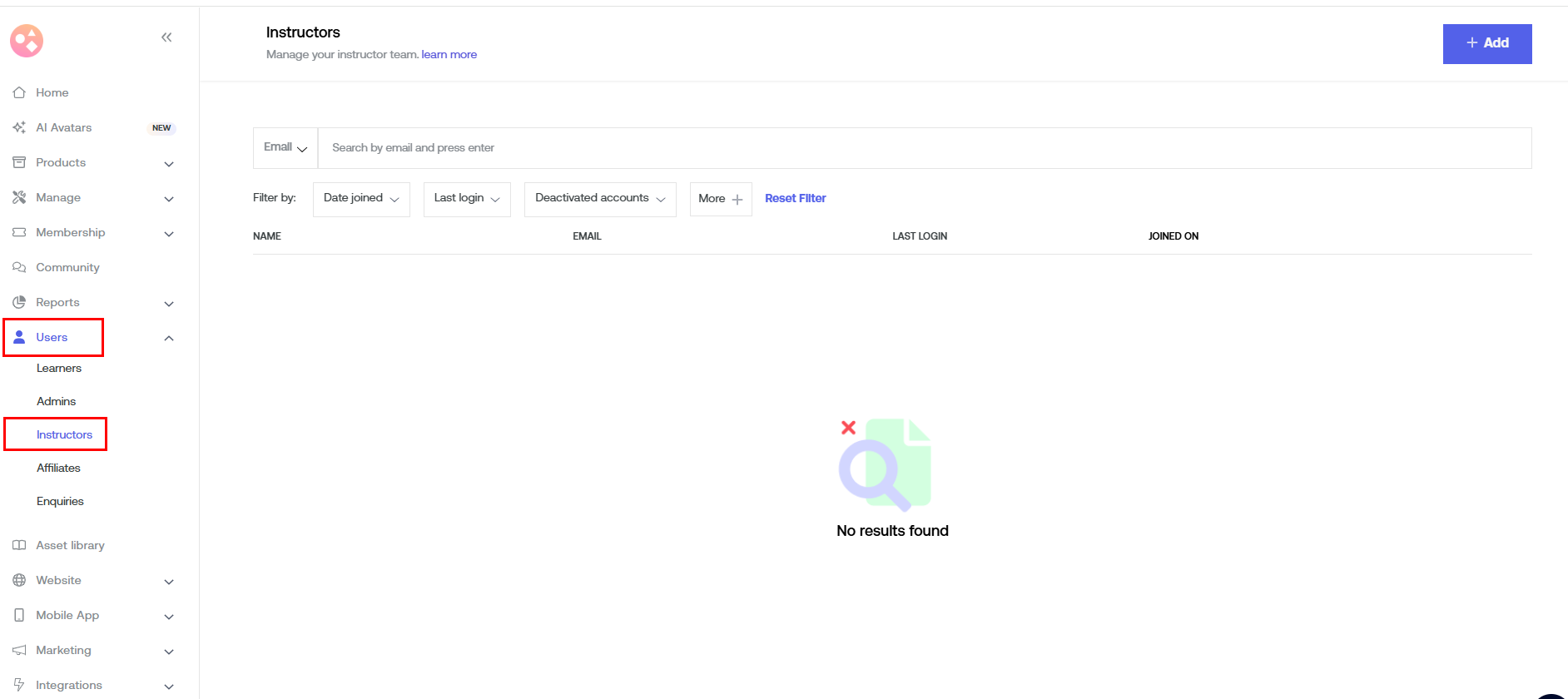Collapse the Users section chevron
This screenshot has height=699, width=1568.
pyautogui.click(x=169, y=338)
